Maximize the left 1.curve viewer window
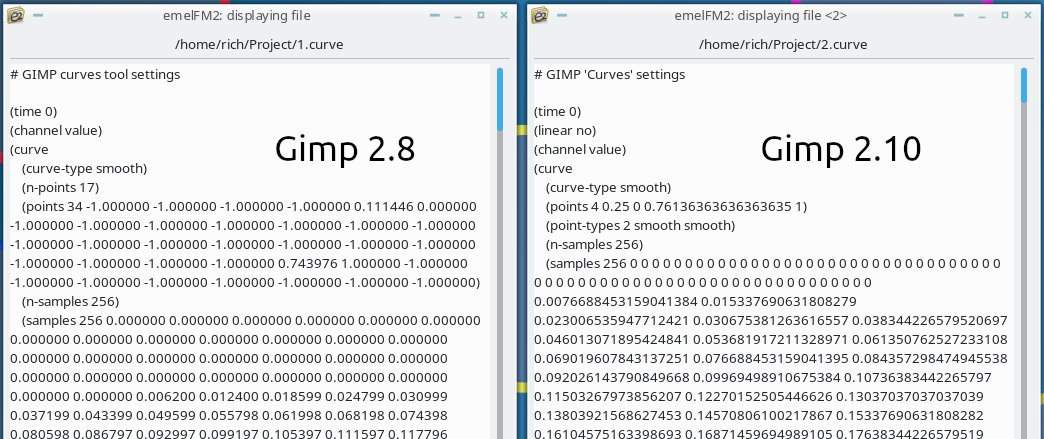The image size is (1044, 439). pyautogui.click(x=481, y=15)
